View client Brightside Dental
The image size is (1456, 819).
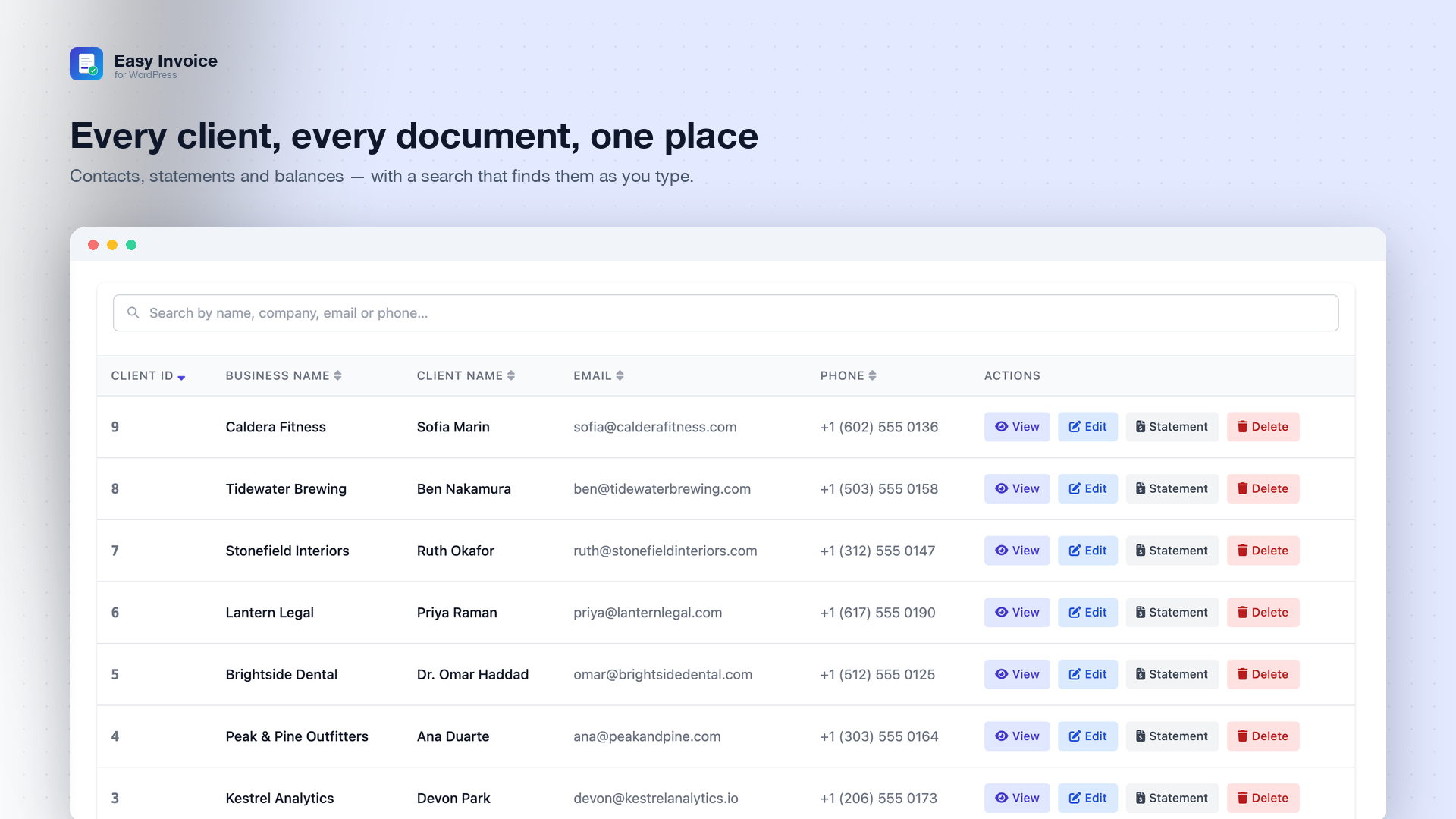[1017, 674]
